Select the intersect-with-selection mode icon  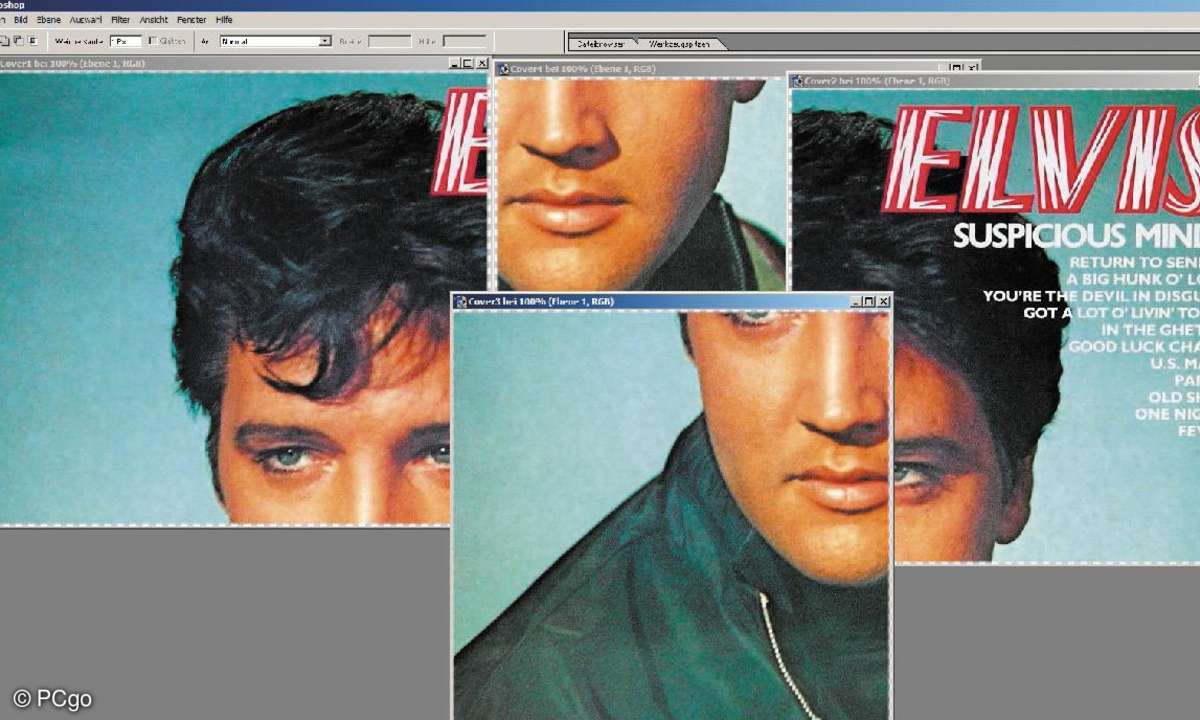point(33,41)
